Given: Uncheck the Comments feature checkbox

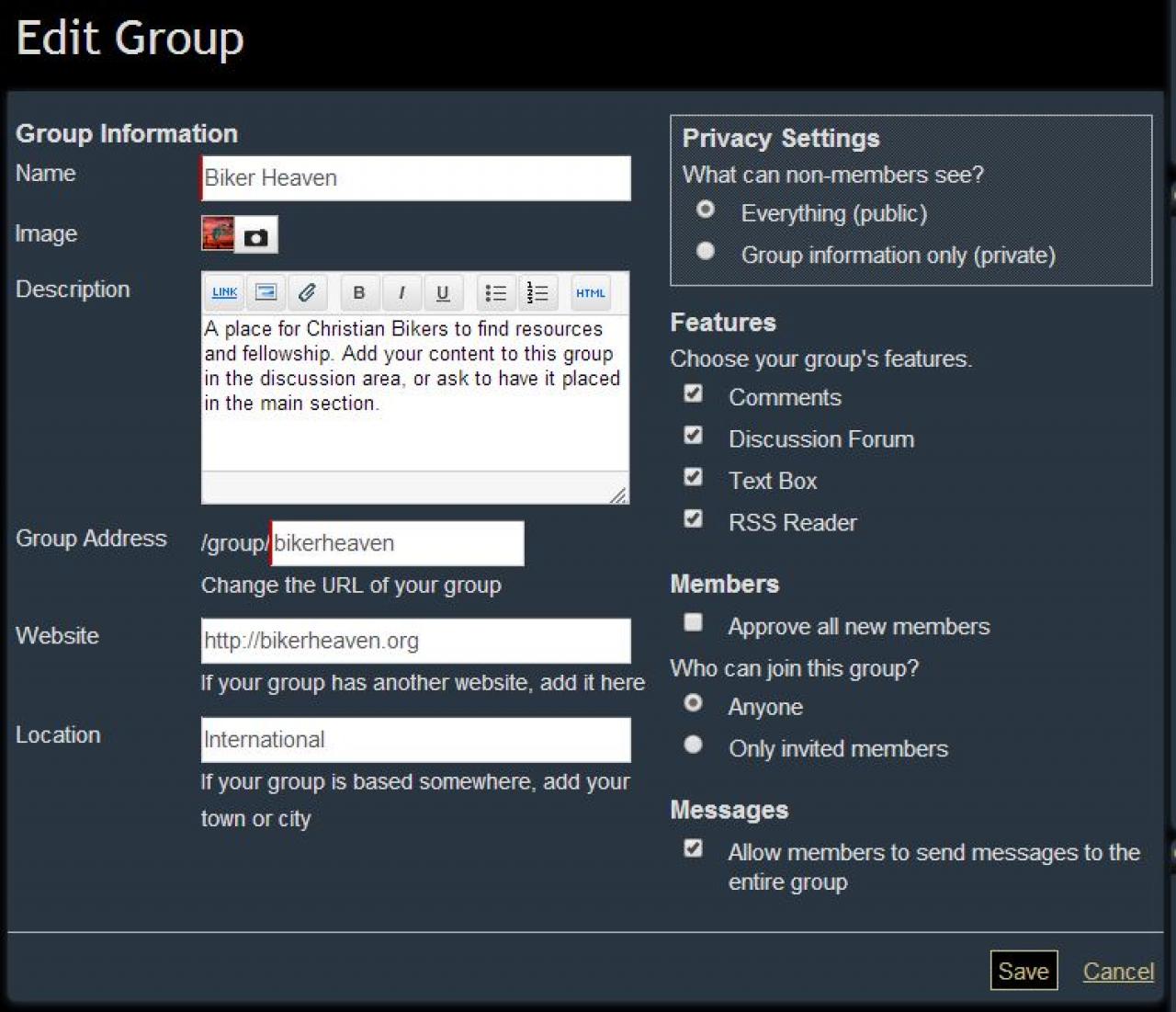Looking at the screenshot, I should [694, 394].
